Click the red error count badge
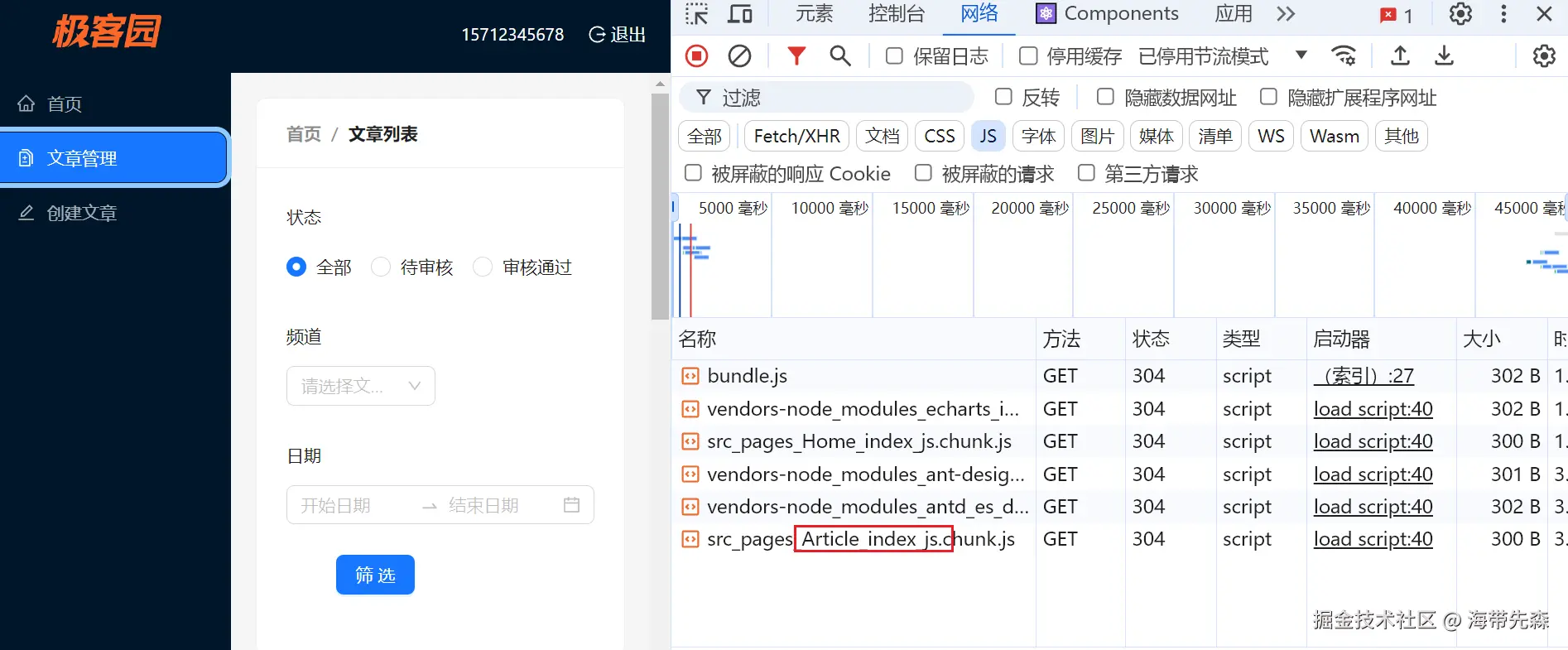The height and width of the screenshot is (650, 1568). coord(1397,15)
